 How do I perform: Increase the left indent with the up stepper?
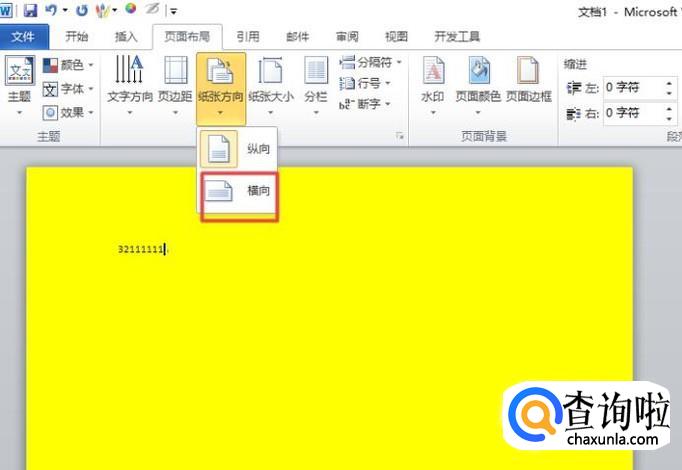click(x=669, y=83)
